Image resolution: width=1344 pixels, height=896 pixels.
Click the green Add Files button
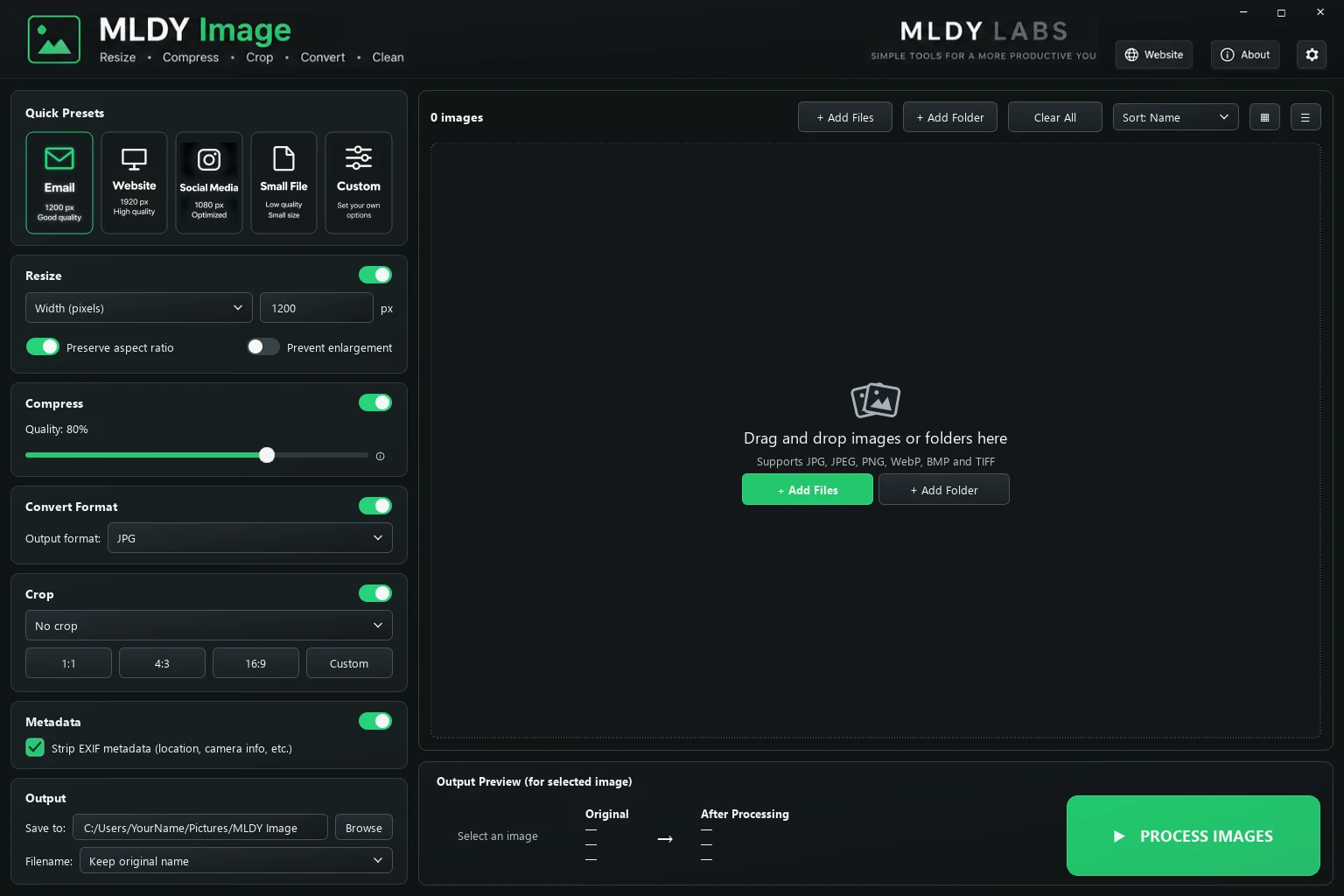(x=808, y=490)
